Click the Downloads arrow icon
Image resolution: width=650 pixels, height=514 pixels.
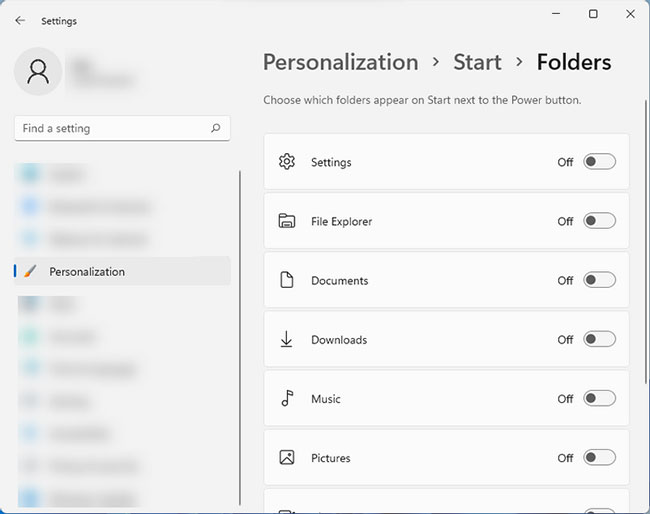click(x=287, y=339)
